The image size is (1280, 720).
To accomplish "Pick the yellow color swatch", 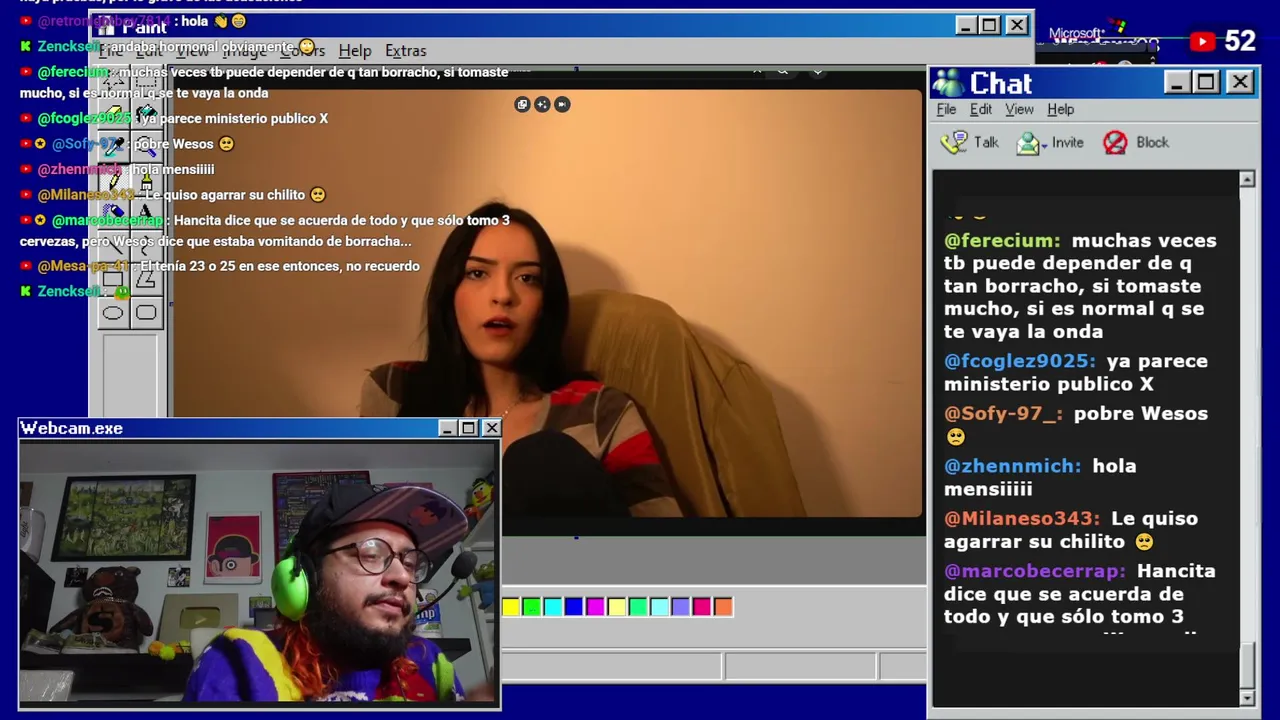I will (511, 606).
